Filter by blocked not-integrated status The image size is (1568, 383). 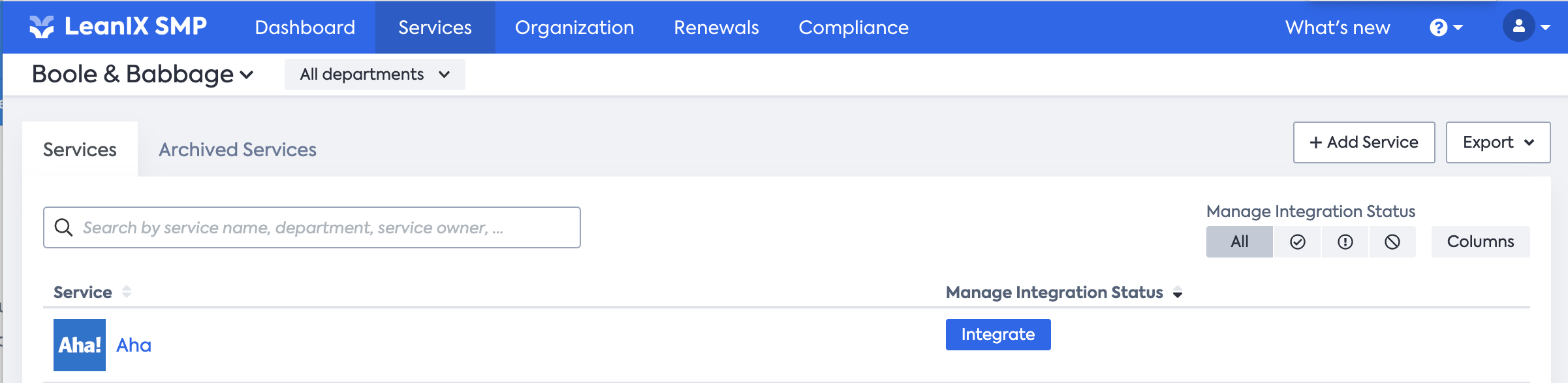pyautogui.click(x=1392, y=242)
